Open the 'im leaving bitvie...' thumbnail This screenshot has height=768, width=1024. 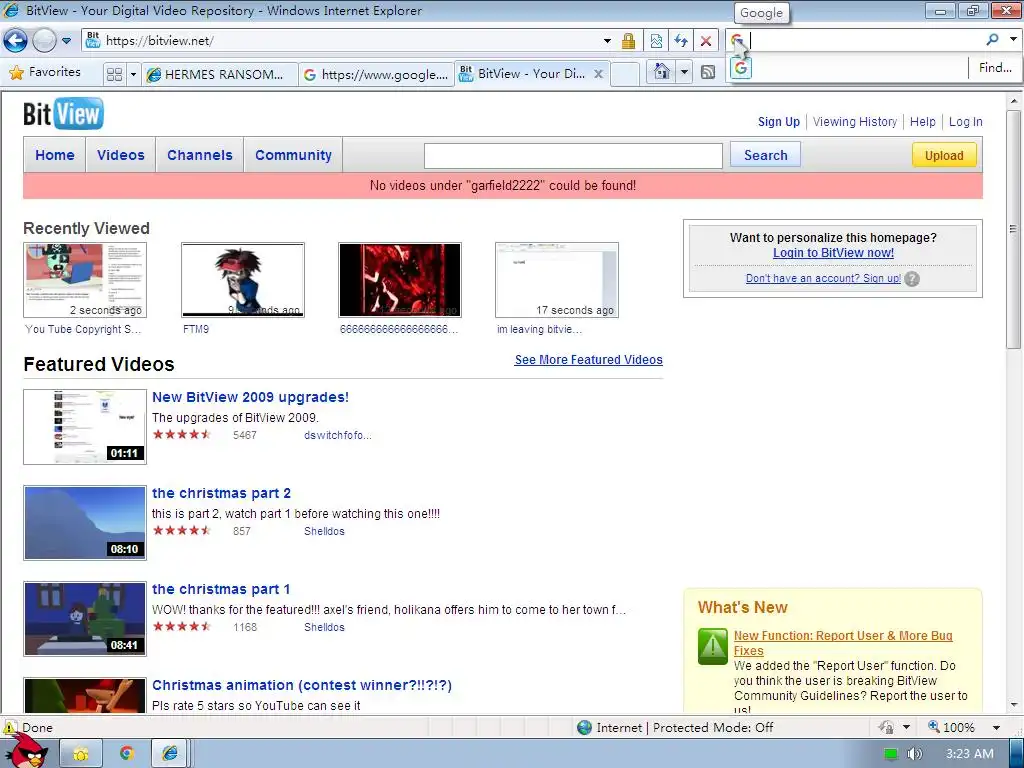coord(557,280)
